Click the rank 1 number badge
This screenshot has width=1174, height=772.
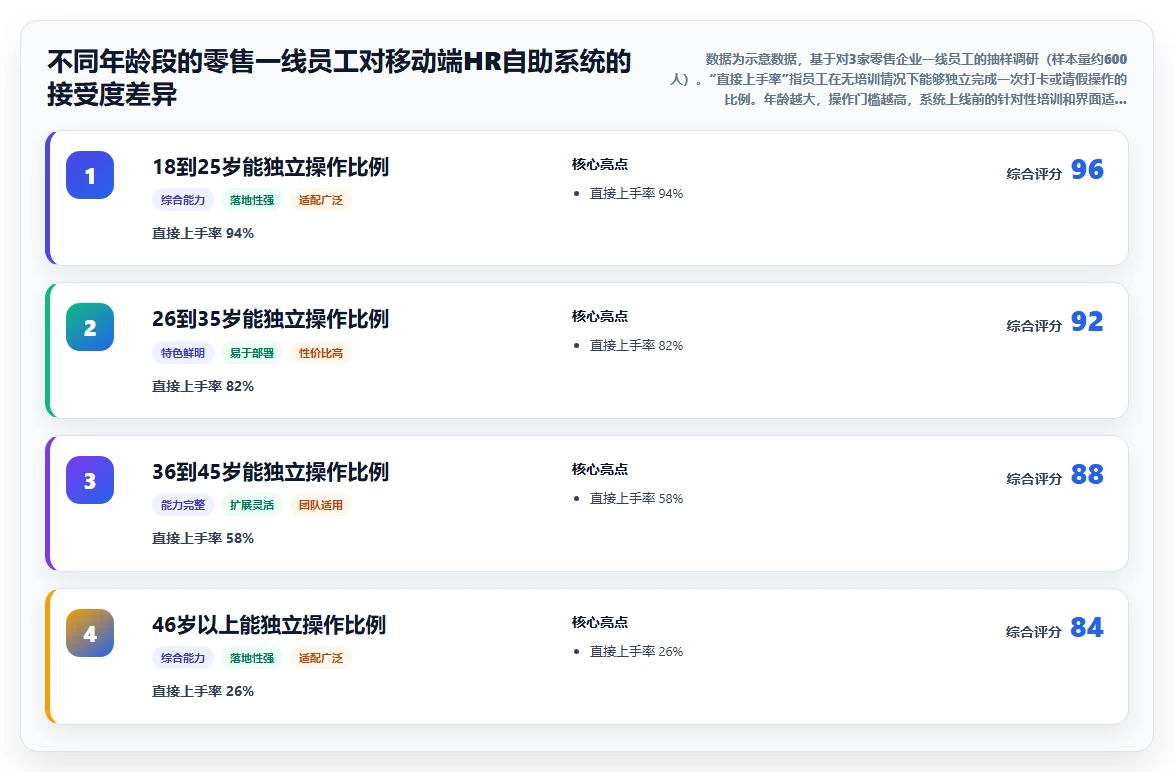(90, 175)
